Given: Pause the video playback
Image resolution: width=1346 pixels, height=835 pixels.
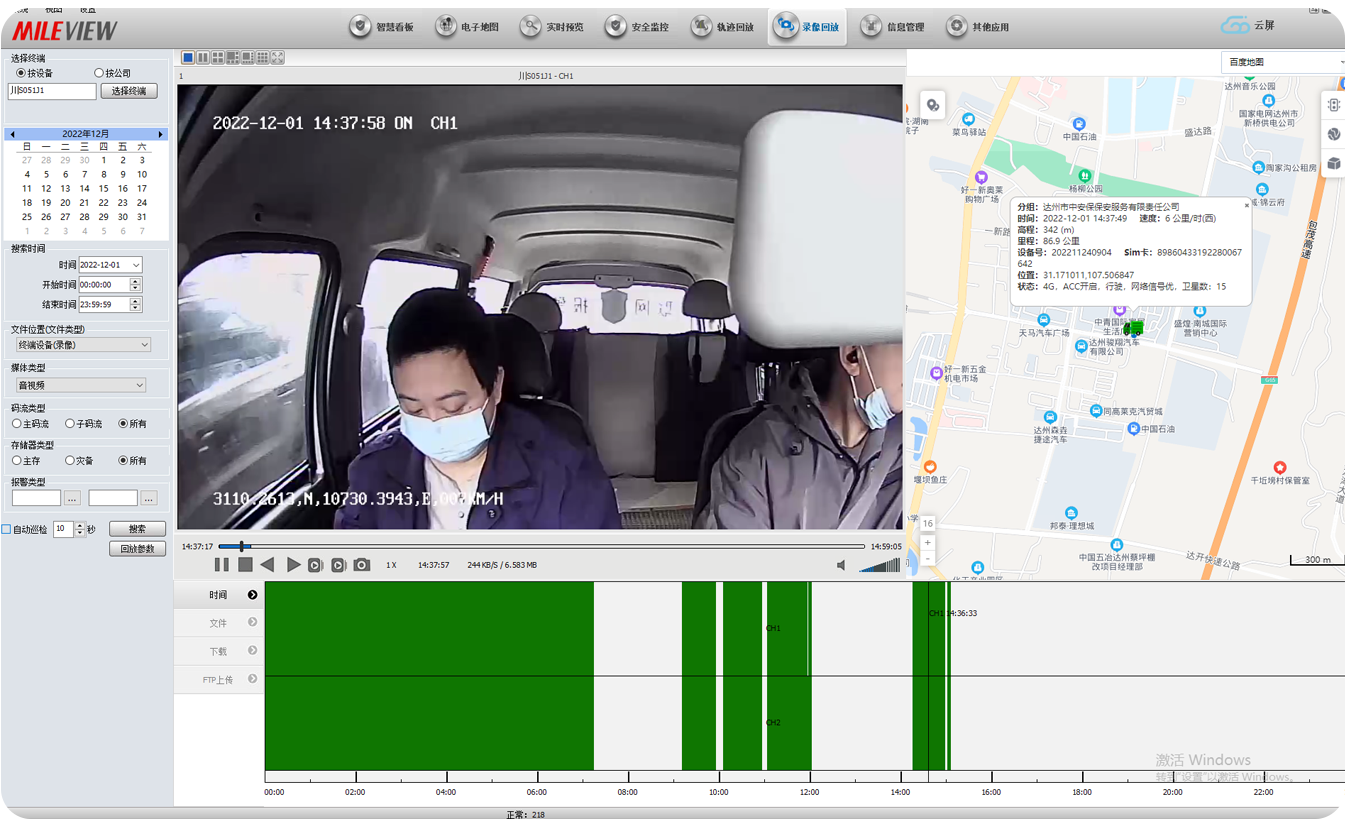Looking at the screenshot, I should pos(221,565).
